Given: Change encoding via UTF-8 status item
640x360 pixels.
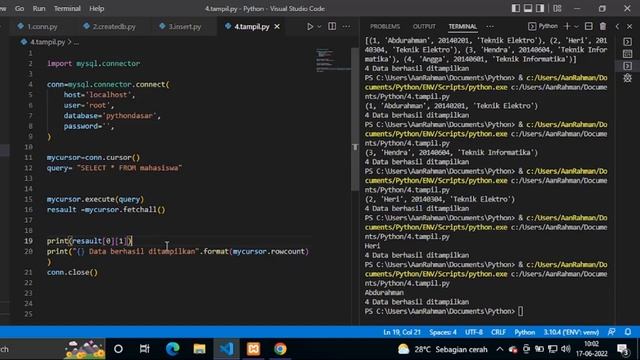Looking at the screenshot, I should click(474, 332).
